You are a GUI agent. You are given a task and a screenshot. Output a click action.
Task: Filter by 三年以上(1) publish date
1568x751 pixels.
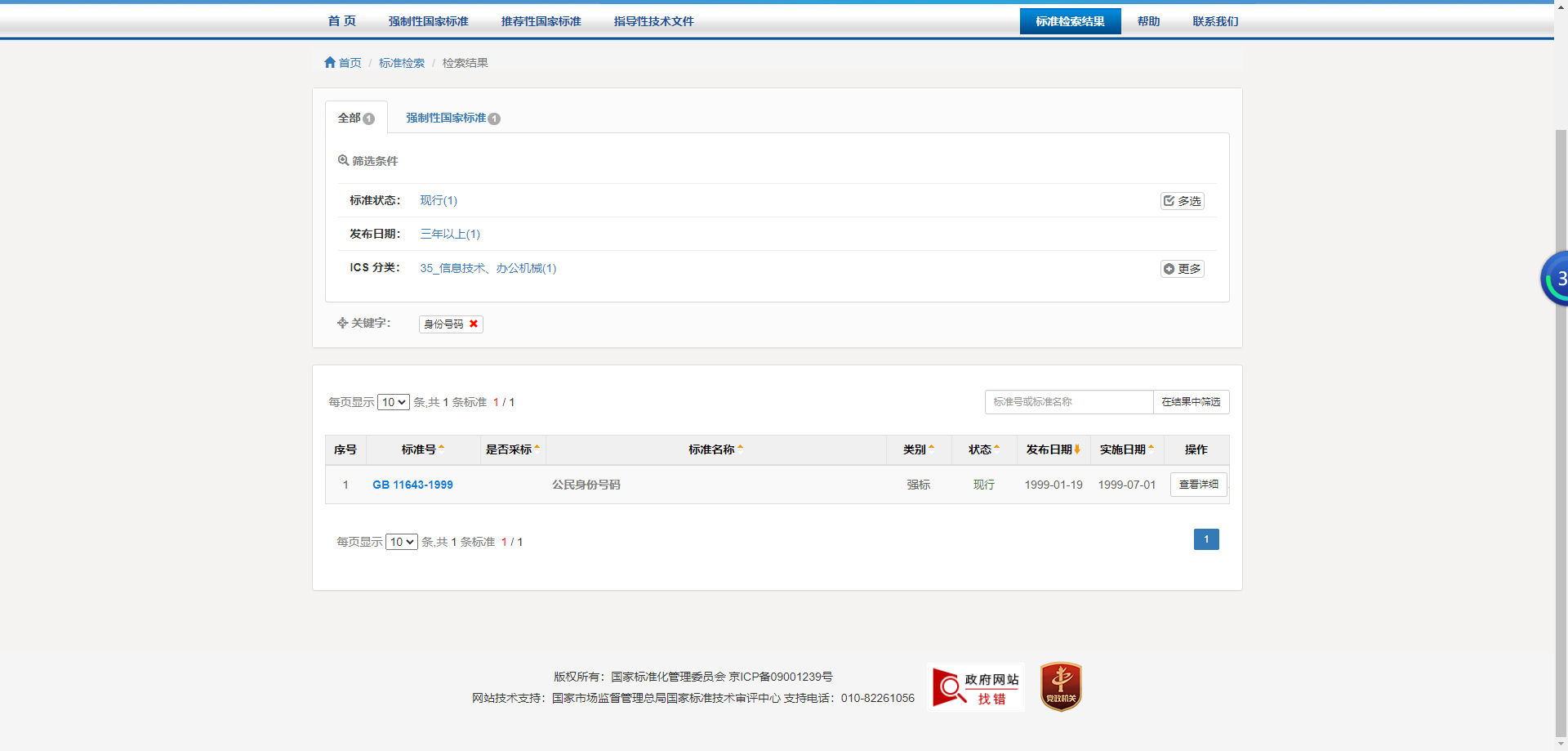click(450, 234)
